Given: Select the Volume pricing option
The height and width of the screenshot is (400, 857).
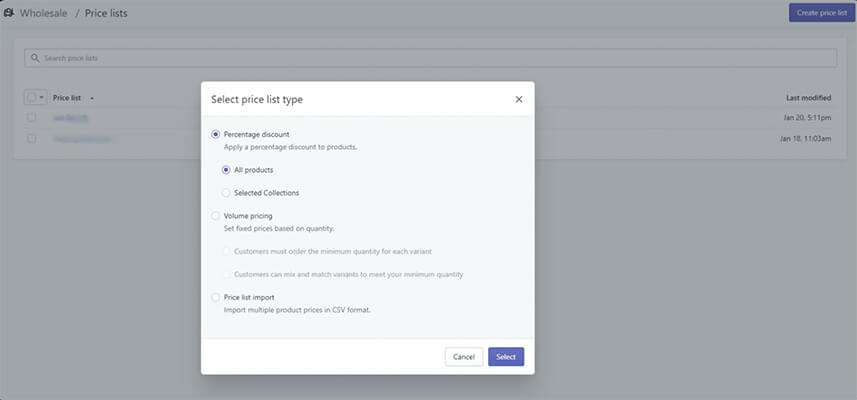Looking at the screenshot, I should pyautogui.click(x=216, y=216).
